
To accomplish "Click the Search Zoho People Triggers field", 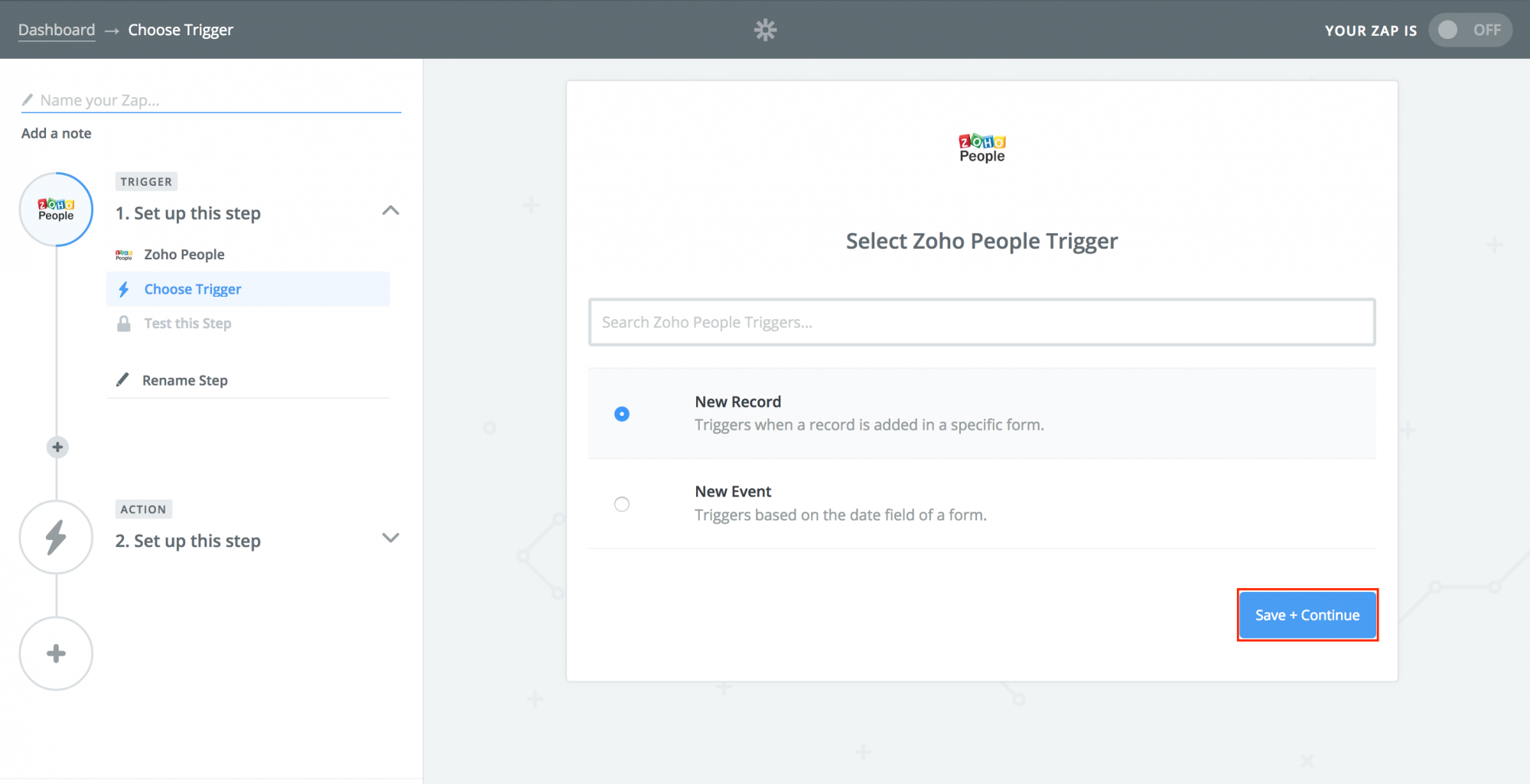I will 981,322.
